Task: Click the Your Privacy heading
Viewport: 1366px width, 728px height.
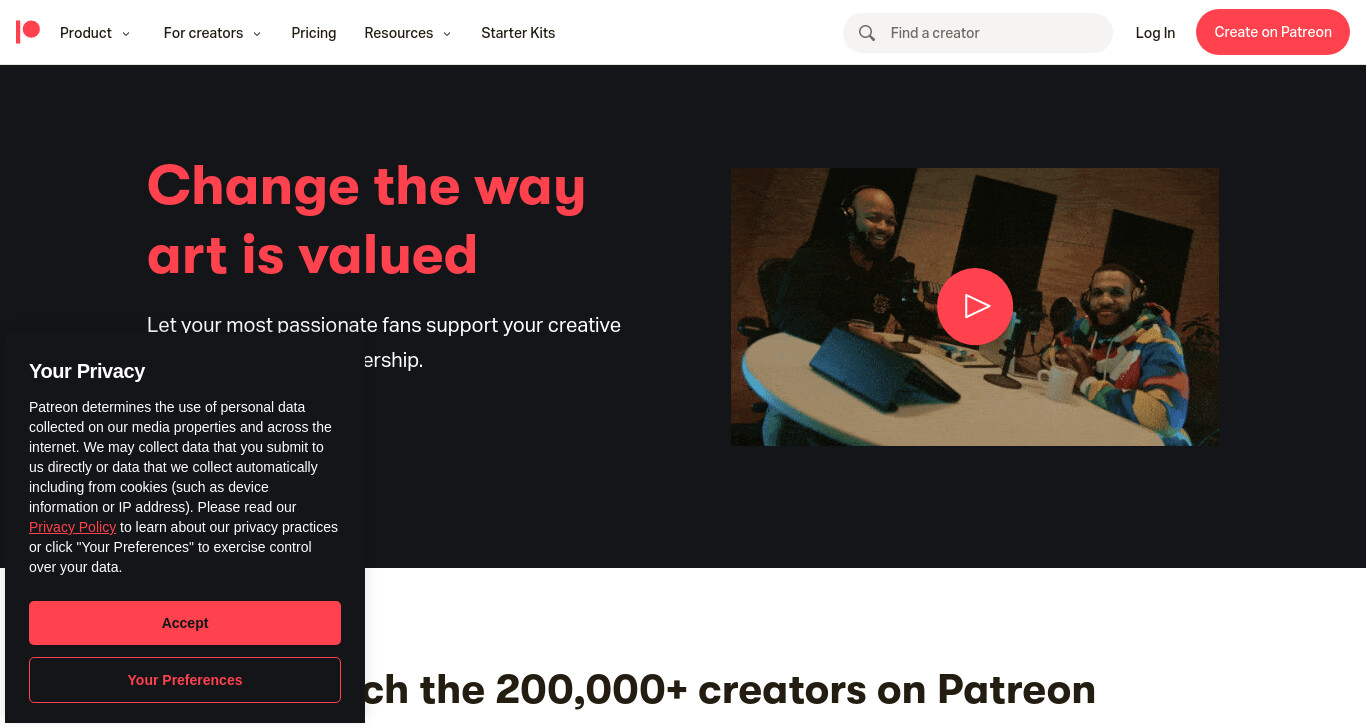Action: [x=87, y=371]
